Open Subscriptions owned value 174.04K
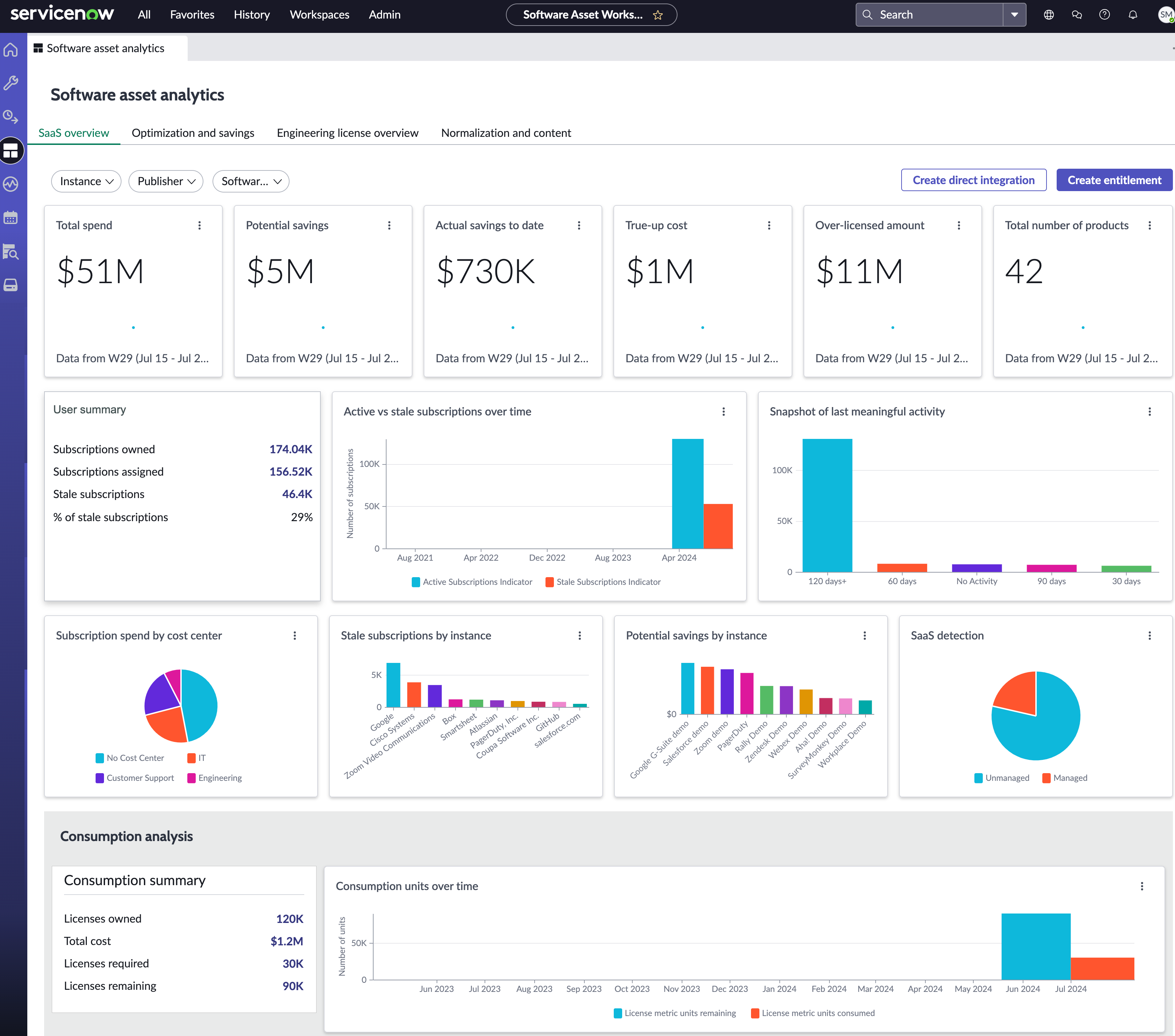Image resolution: width=1175 pixels, height=1036 pixels. tap(291, 449)
